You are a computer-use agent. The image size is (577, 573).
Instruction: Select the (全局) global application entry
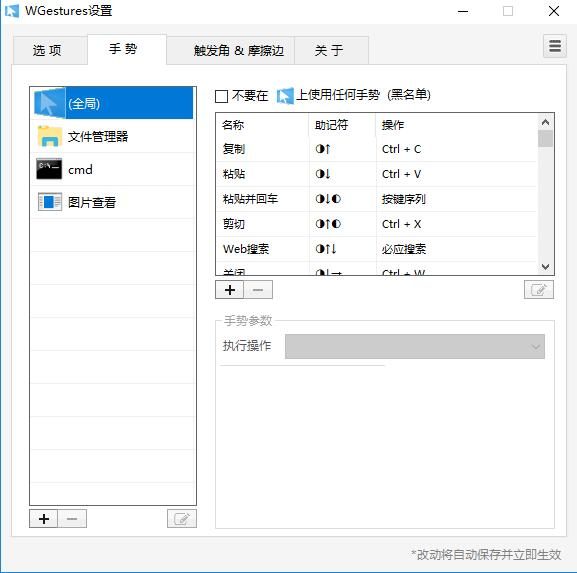click(113, 103)
